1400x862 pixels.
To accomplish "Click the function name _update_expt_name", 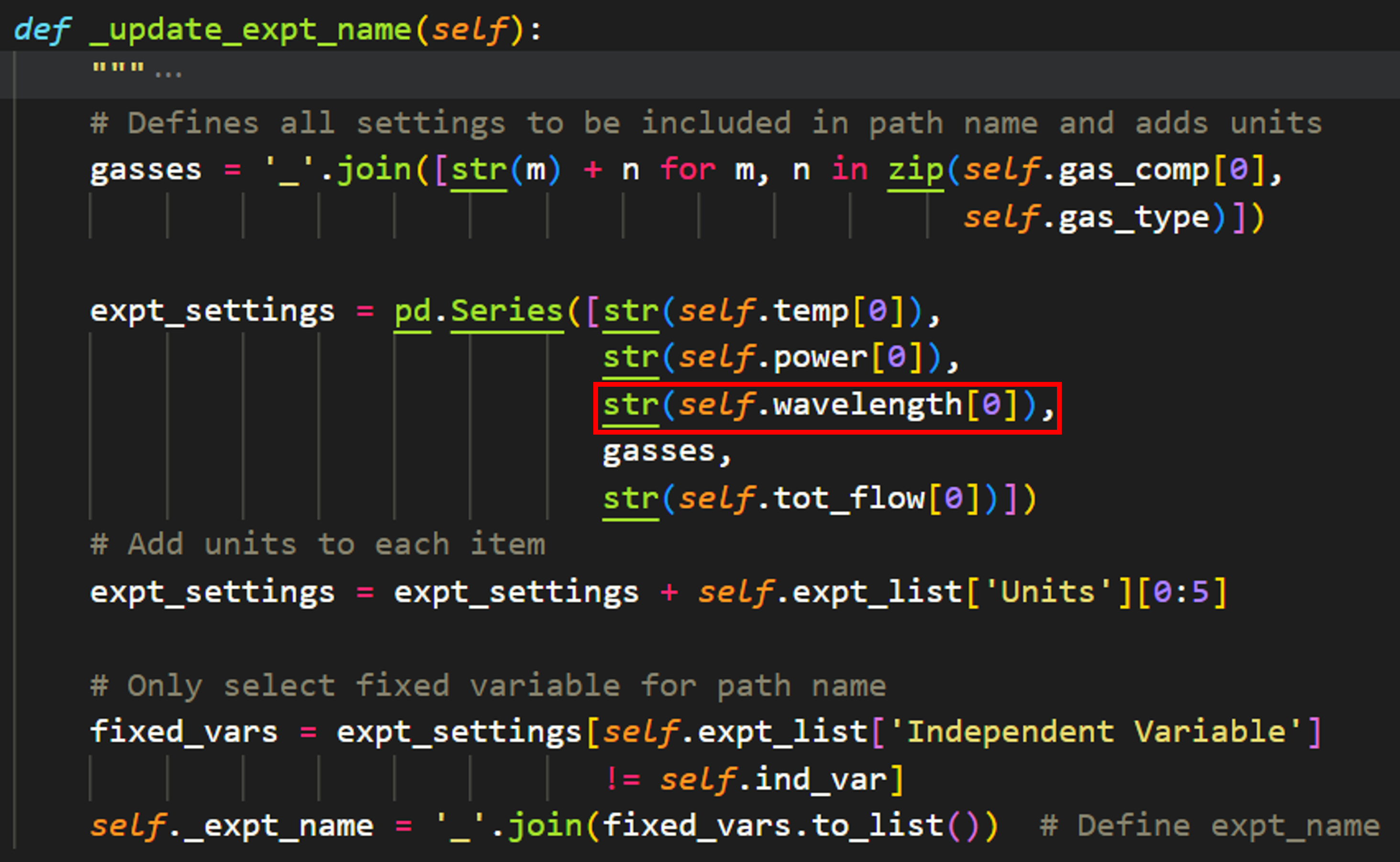I will [251, 29].
